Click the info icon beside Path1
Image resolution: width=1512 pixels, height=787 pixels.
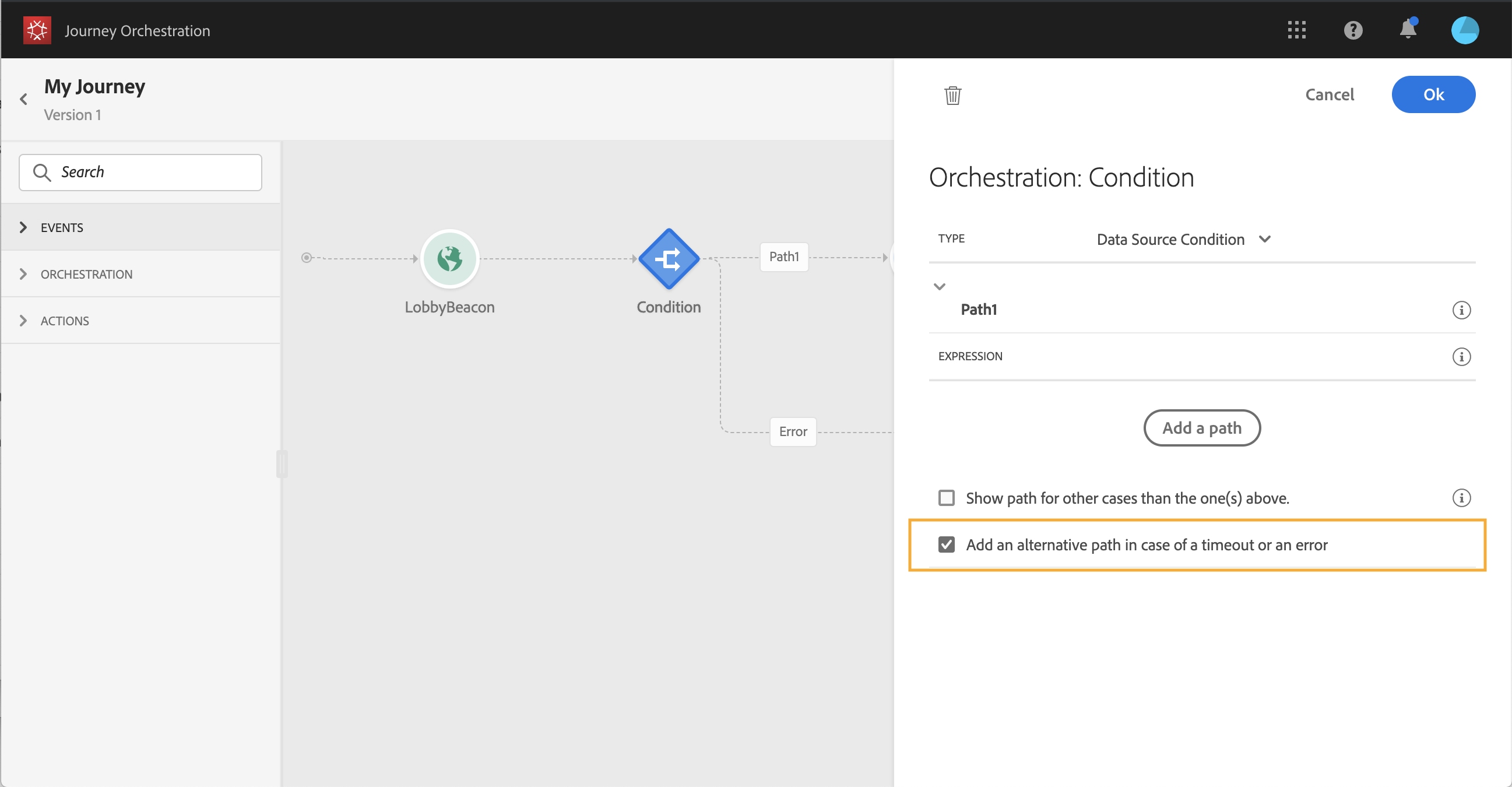click(1461, 310)
